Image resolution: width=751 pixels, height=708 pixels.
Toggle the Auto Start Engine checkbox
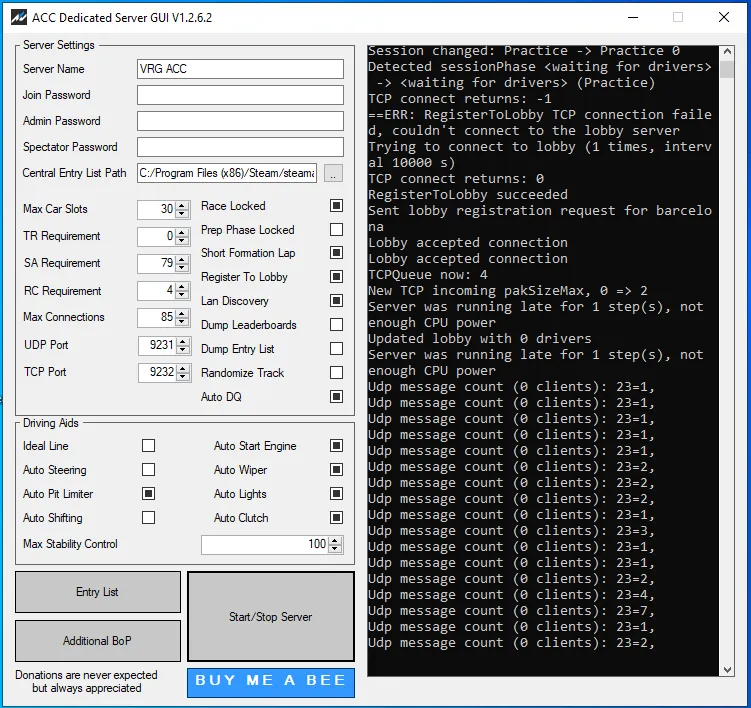(337, 446)
